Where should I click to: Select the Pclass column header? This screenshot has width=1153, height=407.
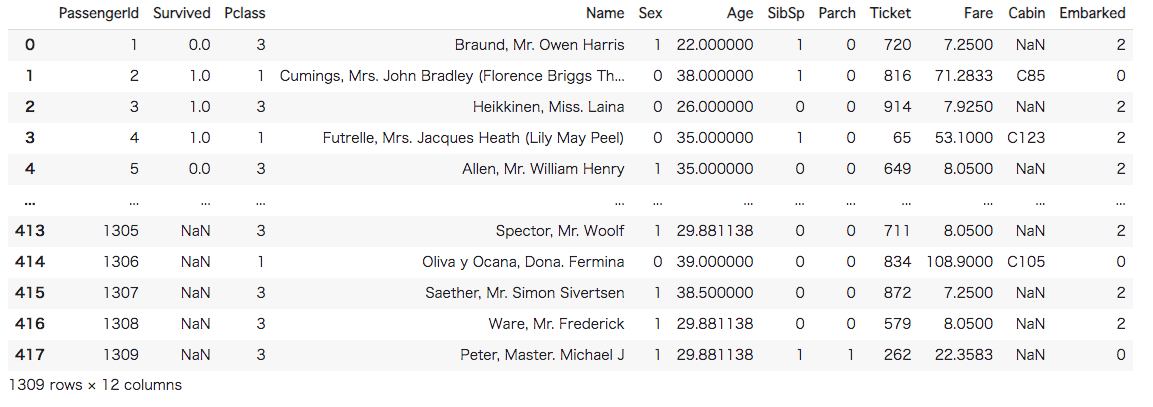(245, 13)
